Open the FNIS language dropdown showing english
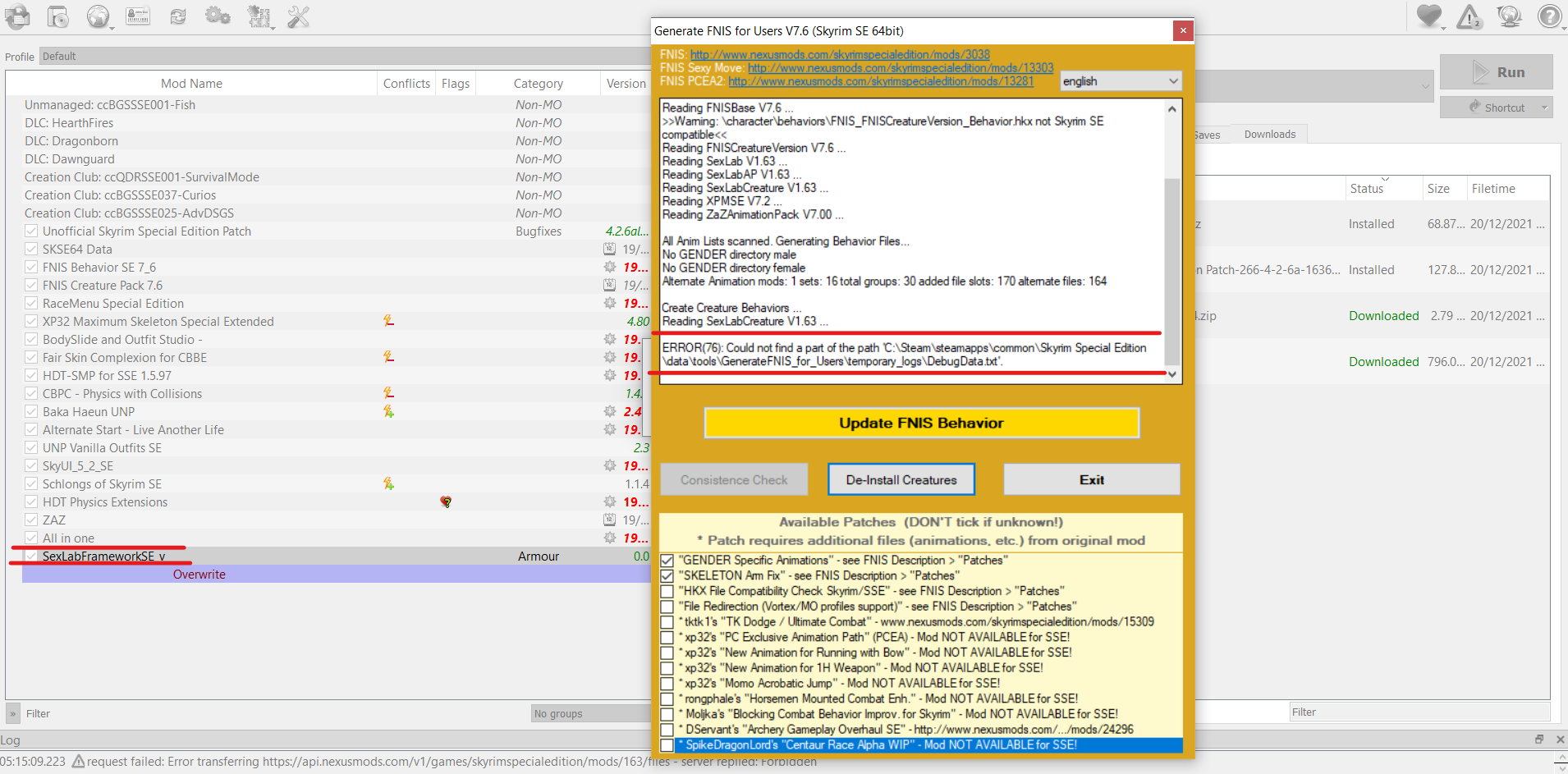Screen dimensions: 1568x774 (x=1121, y=81)
